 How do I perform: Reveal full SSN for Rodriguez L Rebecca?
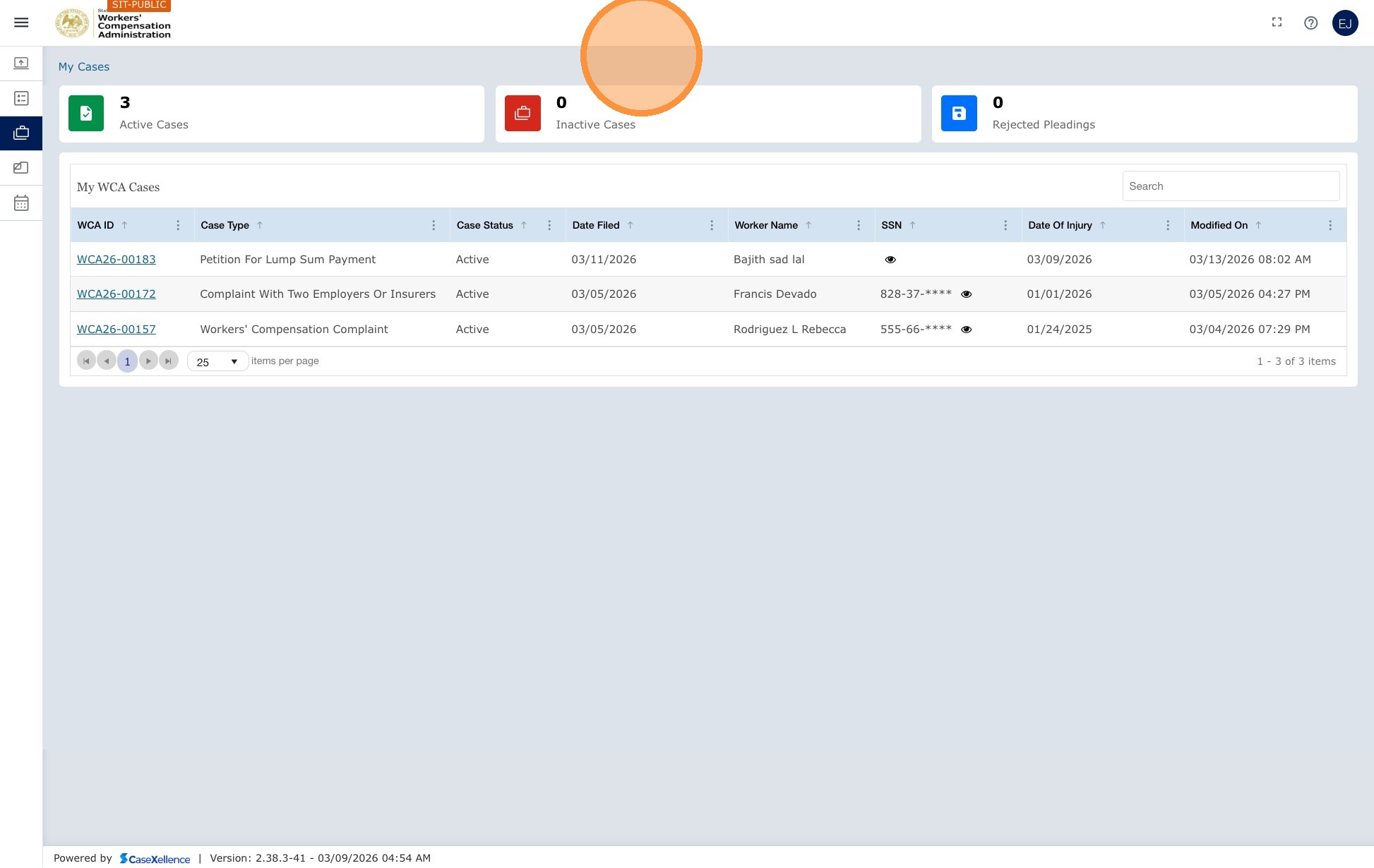coord(967,330)
